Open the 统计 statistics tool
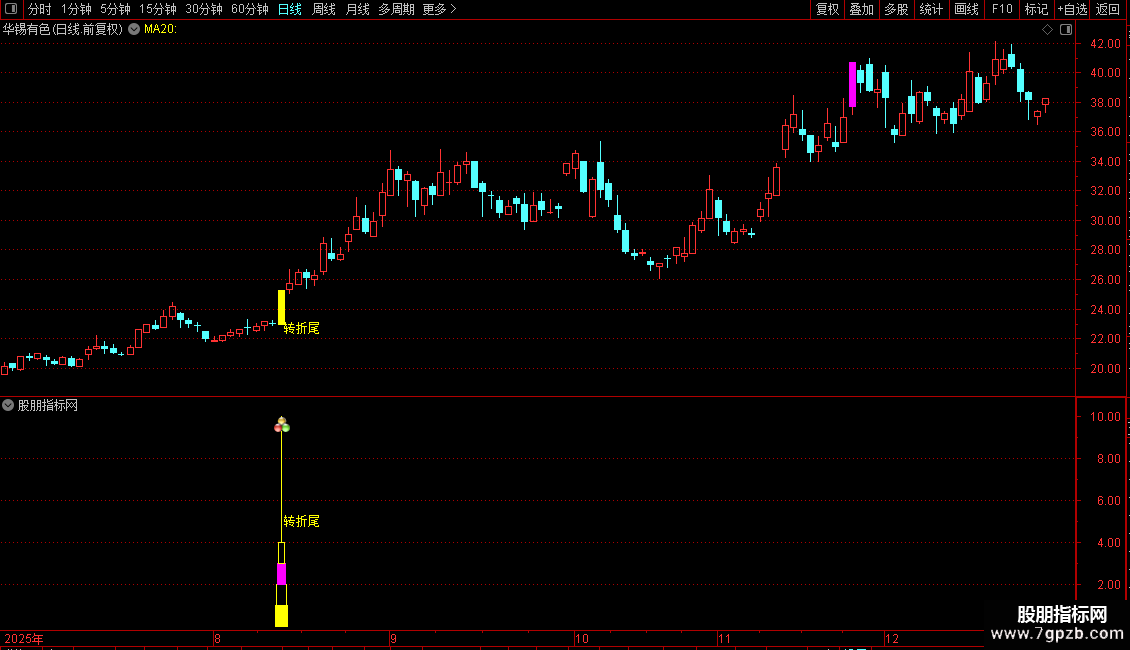Viewport: 1130px width, 650px height. (x=931, y=9)
